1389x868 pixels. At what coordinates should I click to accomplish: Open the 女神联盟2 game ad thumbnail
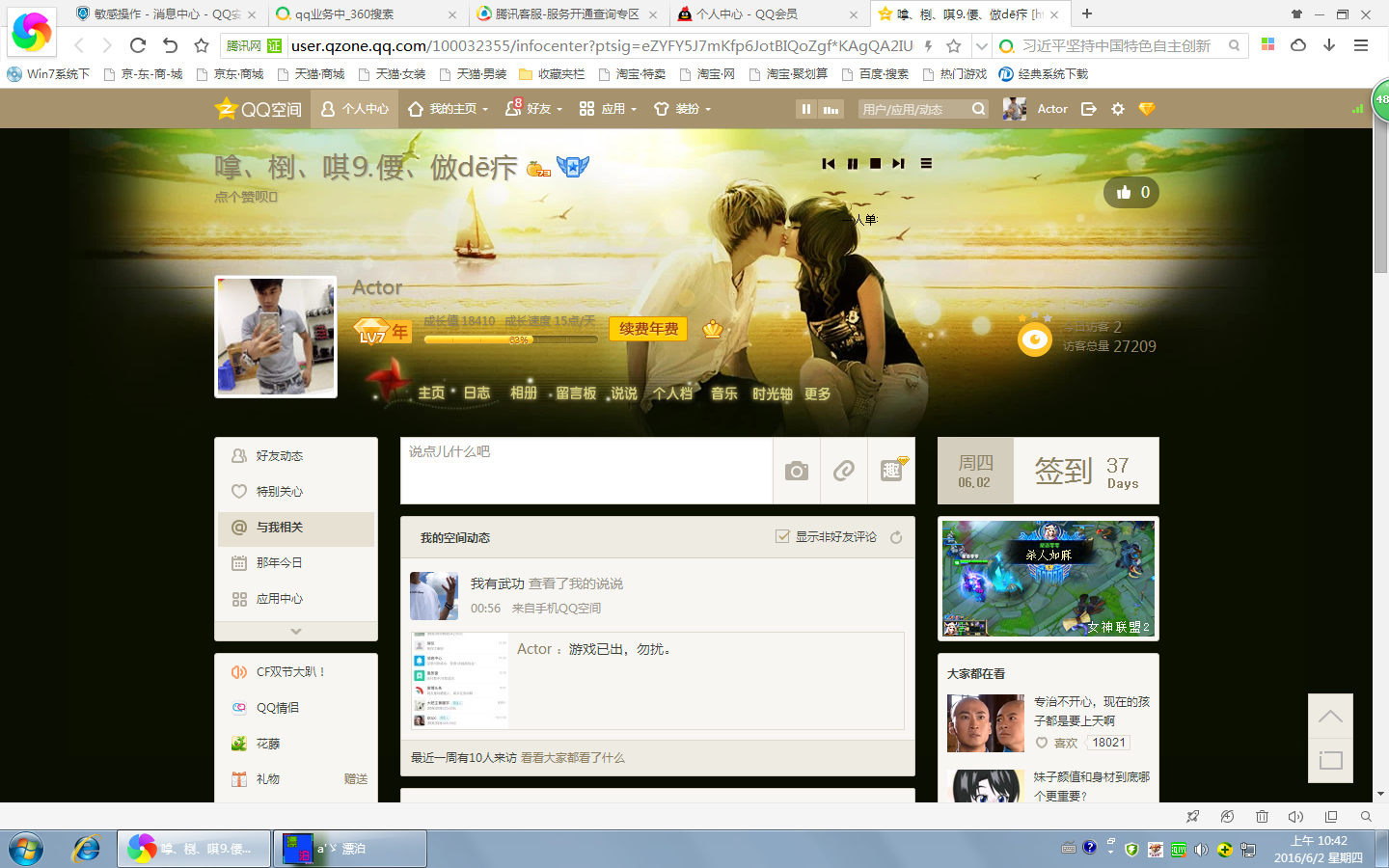[x=1049, y=579]
